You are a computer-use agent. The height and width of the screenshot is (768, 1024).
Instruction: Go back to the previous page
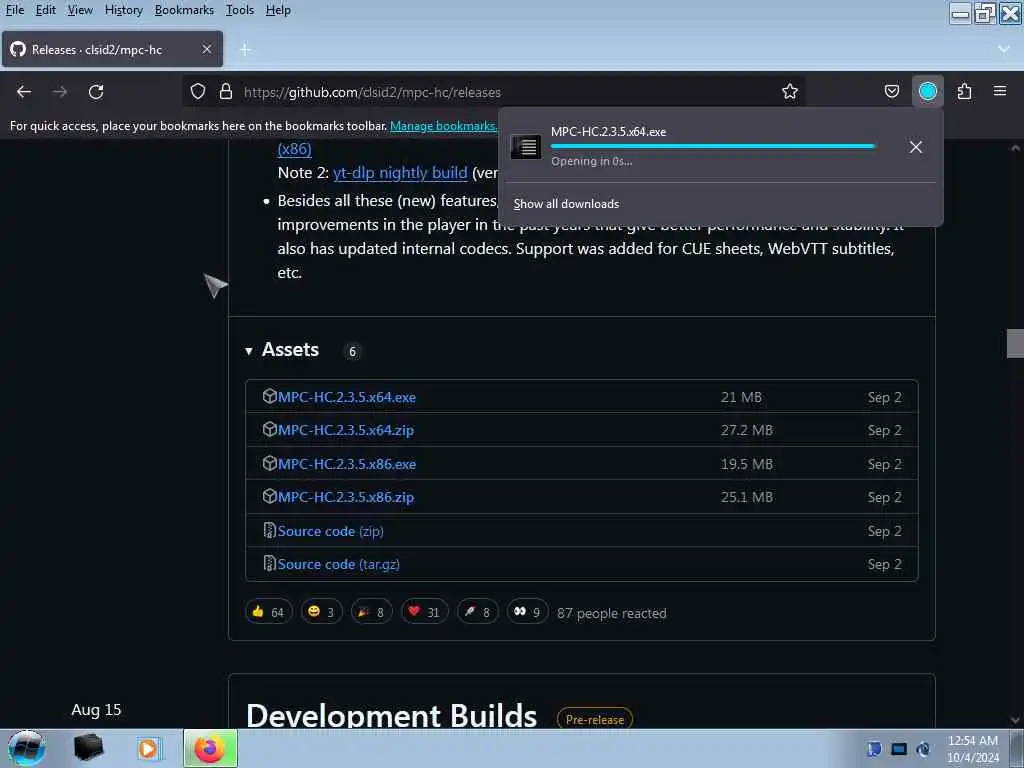click(x=24, y=92)
